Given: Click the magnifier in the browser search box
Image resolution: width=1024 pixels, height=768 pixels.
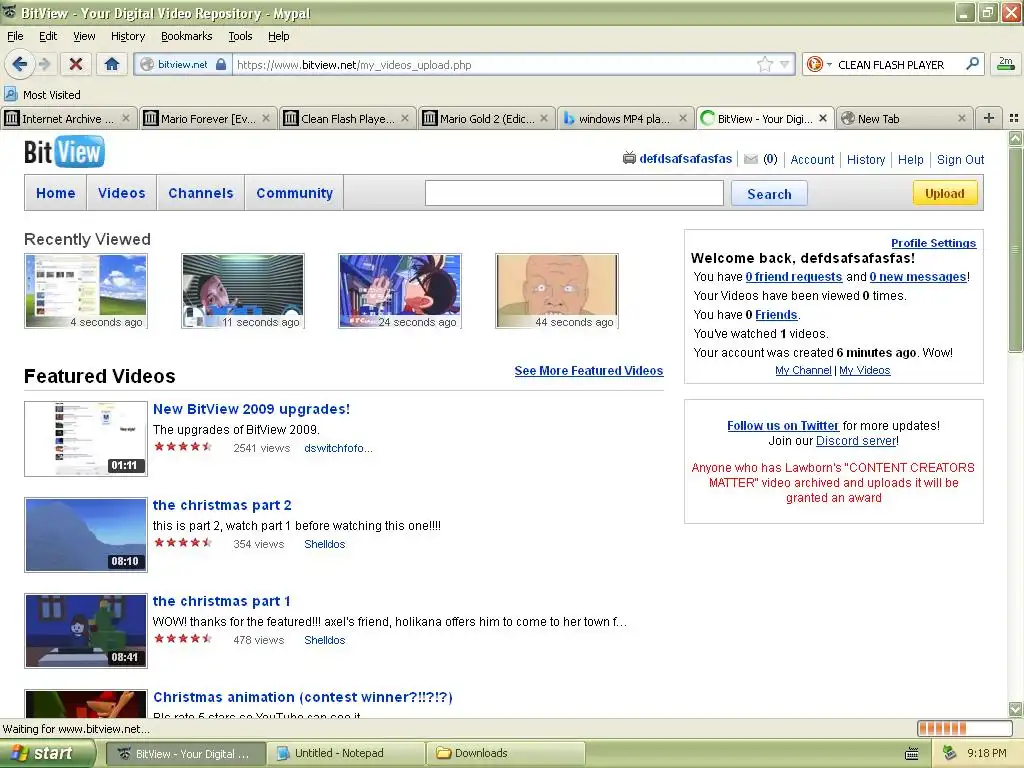Looking at the screenshot, I should click(972, 63).
